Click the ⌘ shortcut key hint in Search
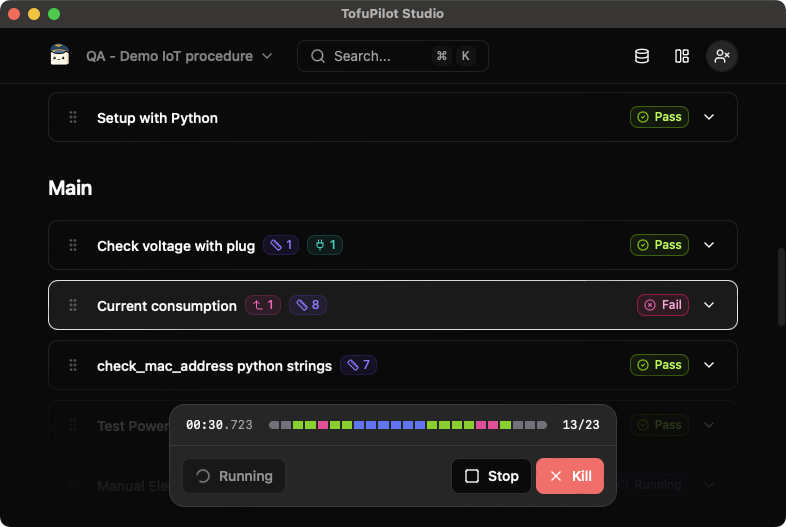The image size is (786, 527). pos(442,56)
